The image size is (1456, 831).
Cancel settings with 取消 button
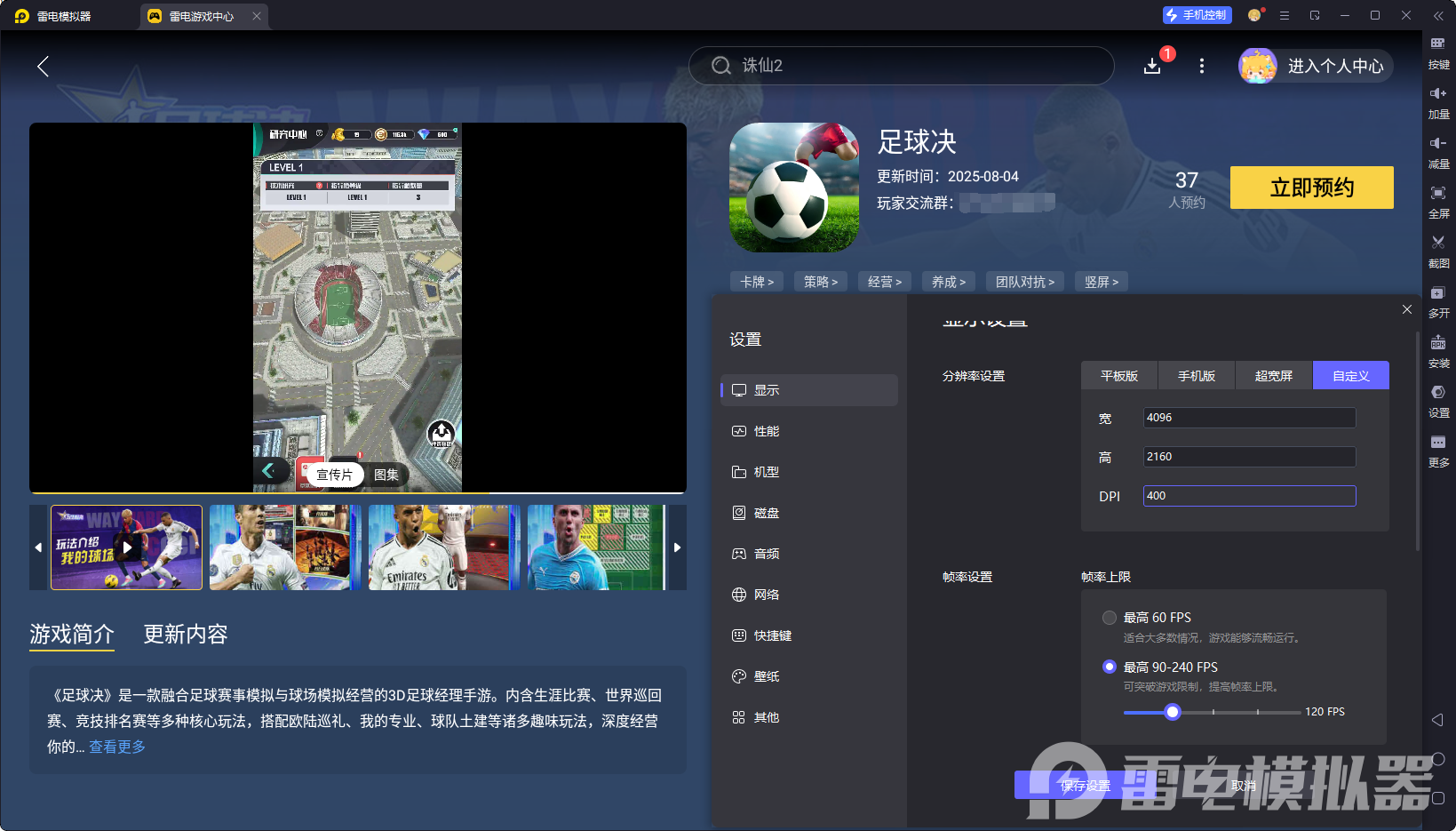point(1244,786)
